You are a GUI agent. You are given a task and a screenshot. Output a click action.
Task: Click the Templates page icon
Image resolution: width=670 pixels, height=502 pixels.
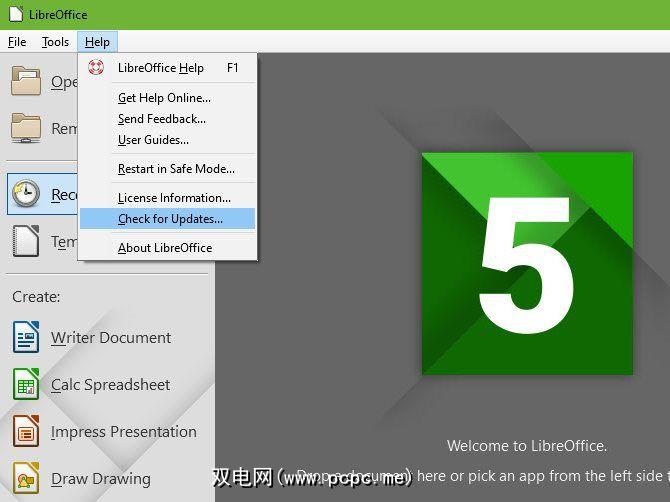coord(26,241)
